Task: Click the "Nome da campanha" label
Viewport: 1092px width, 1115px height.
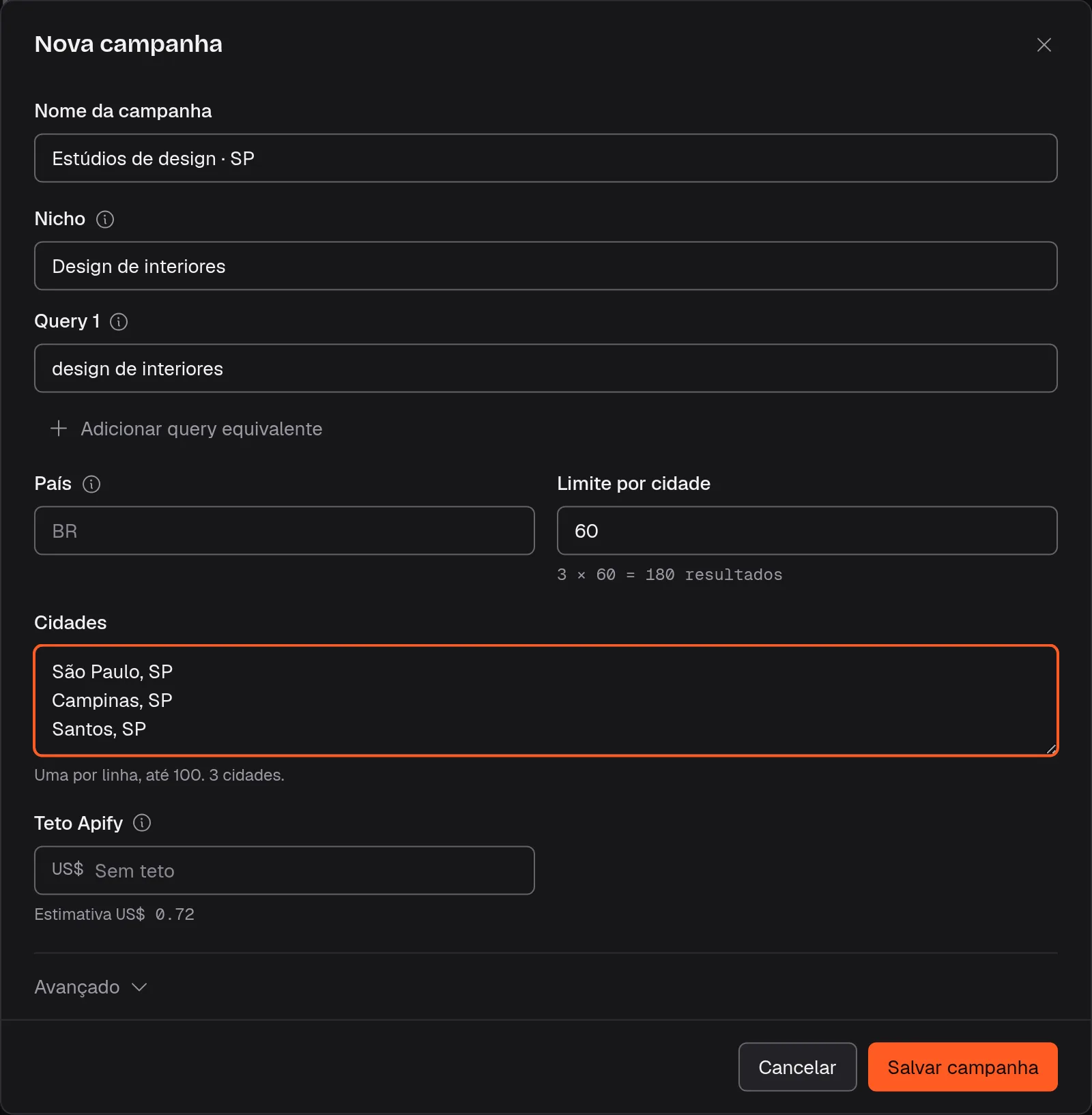Action: coord(123,111)
